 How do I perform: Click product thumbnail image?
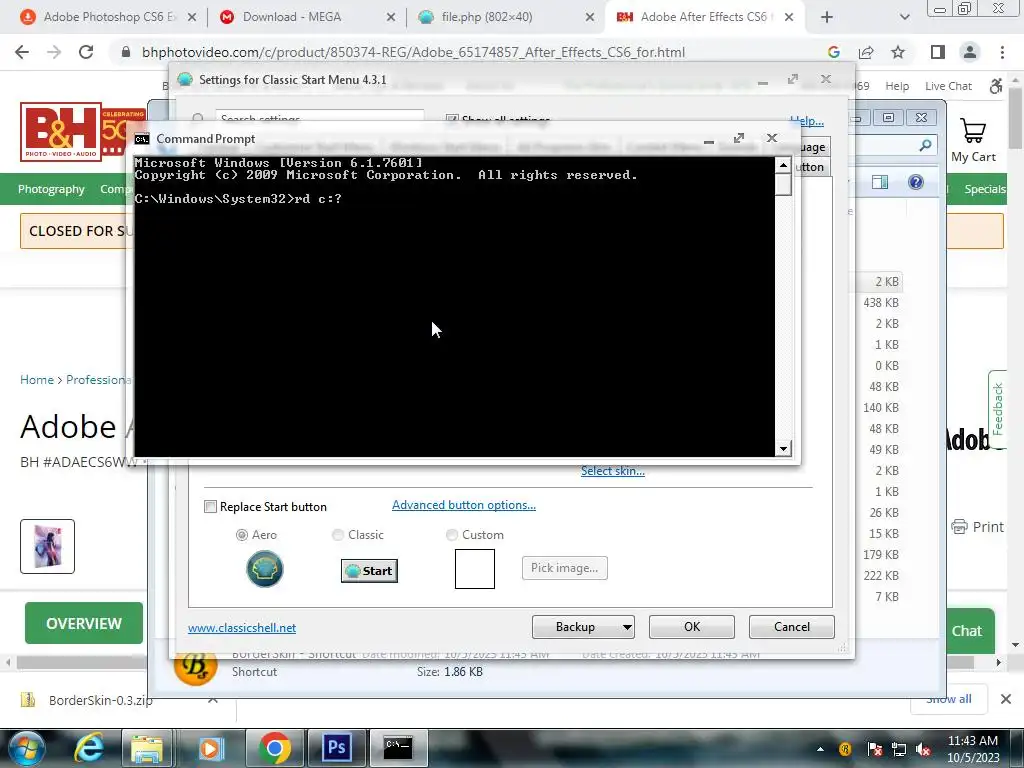pos(47,547)
